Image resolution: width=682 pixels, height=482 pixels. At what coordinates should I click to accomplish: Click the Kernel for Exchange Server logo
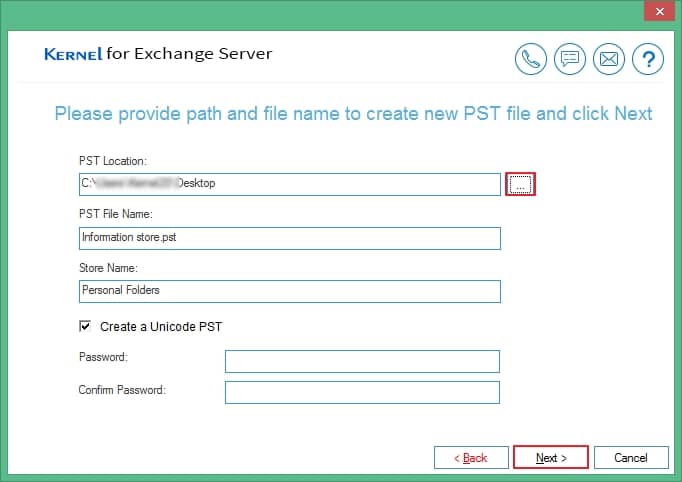pyautogui.click(x=158, y=54)
